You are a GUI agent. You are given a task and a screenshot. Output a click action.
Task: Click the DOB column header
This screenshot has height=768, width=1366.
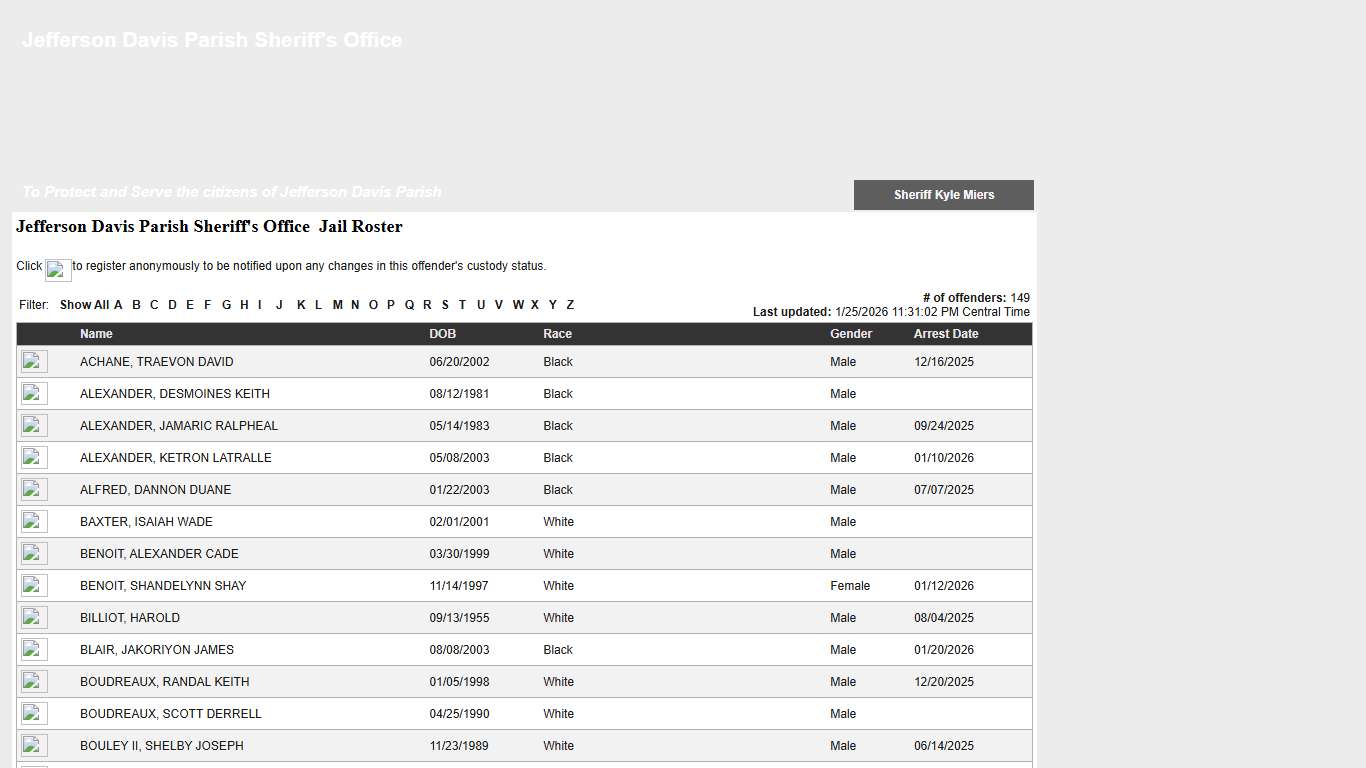click(442, 334)
